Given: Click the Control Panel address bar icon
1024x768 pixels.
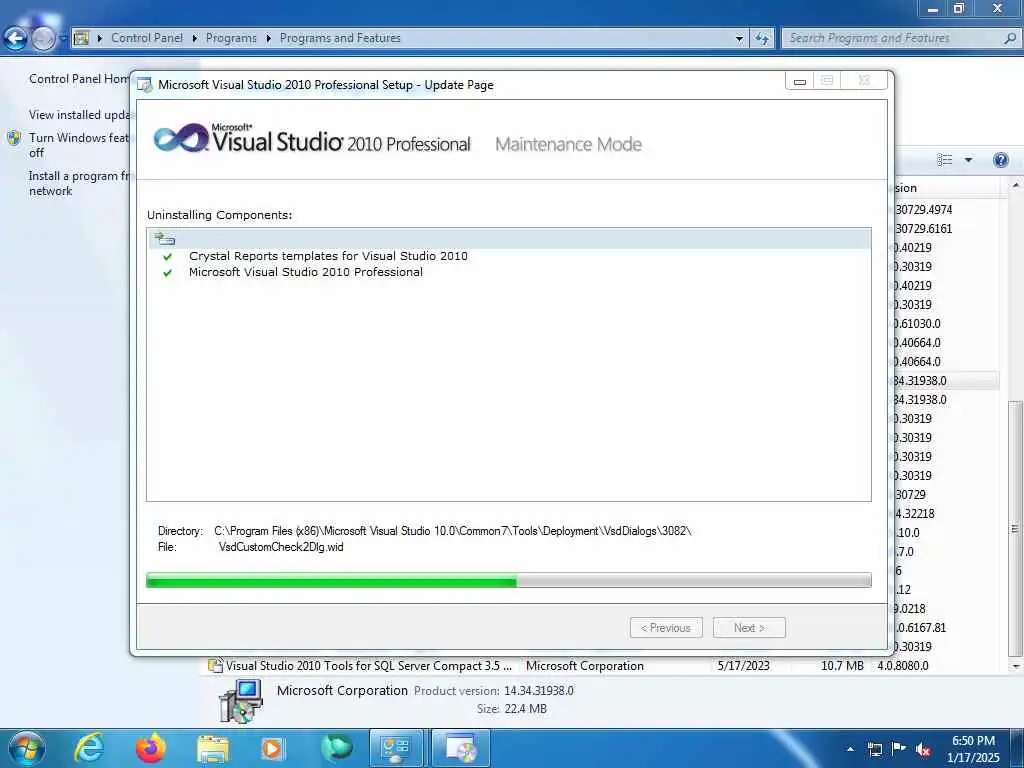Looking at the screenshot, I should pyautogui.click(x=81, y=38).
